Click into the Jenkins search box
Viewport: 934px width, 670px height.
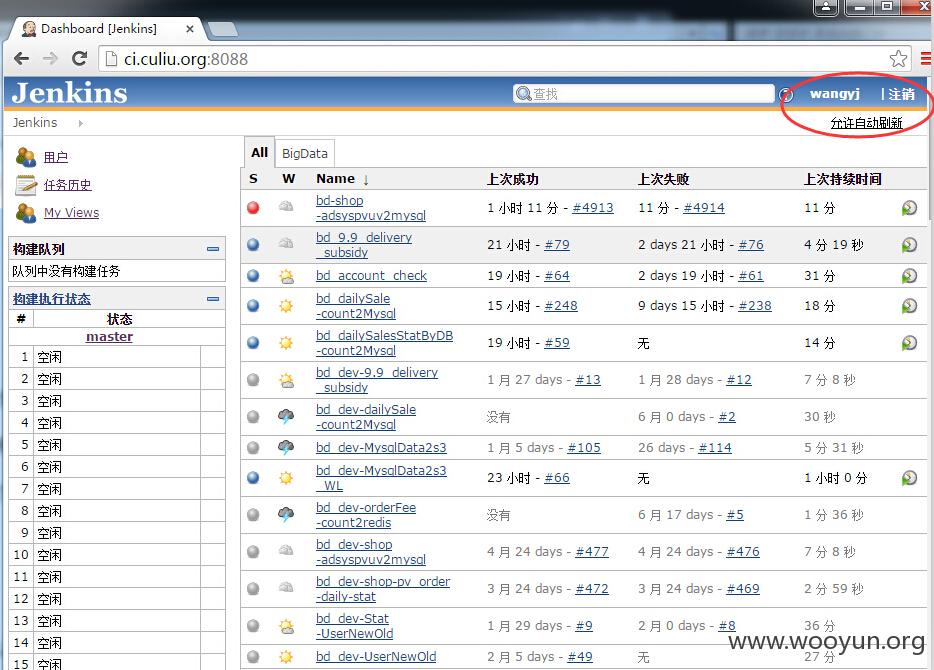[643, 94]
